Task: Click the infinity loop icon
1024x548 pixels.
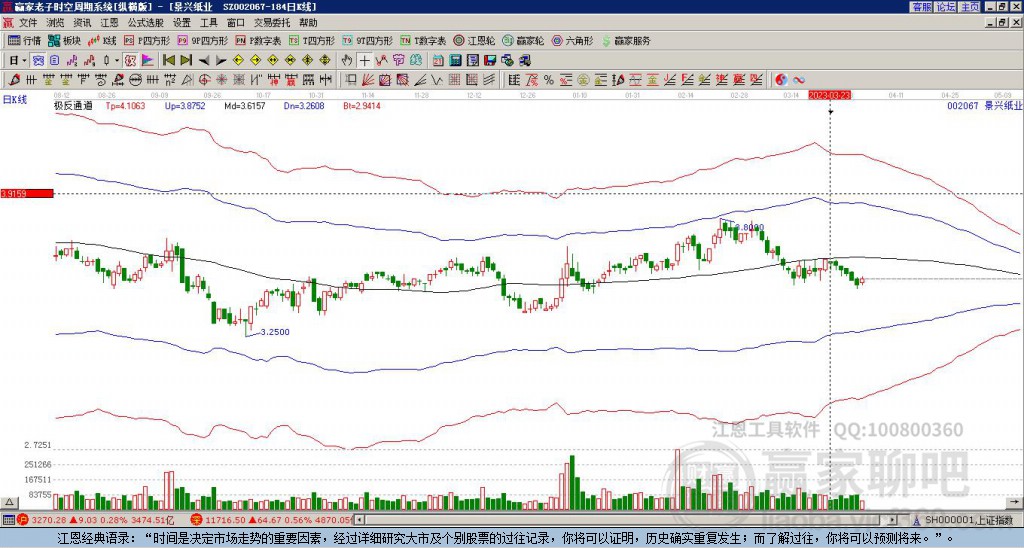Action: click(799, 80)
